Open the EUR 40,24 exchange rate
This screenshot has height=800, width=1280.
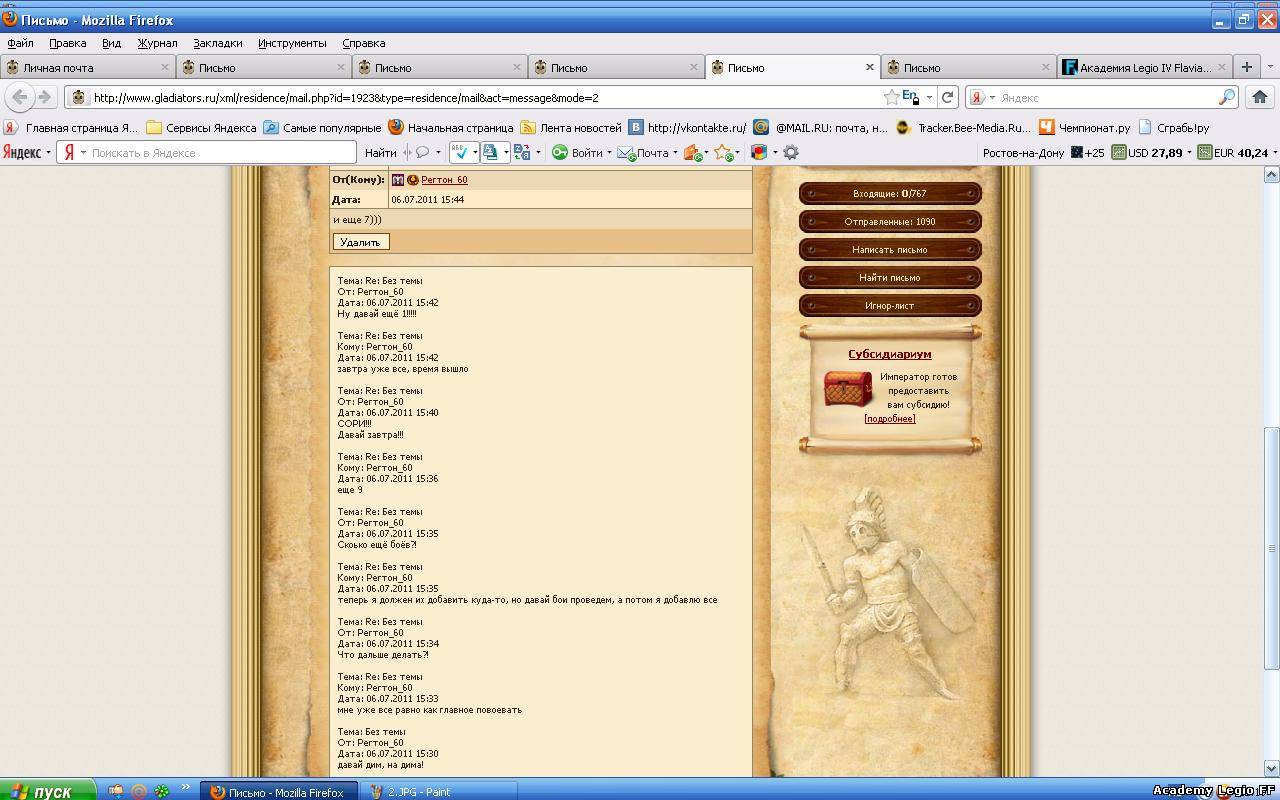click(x=1232, y=153)
